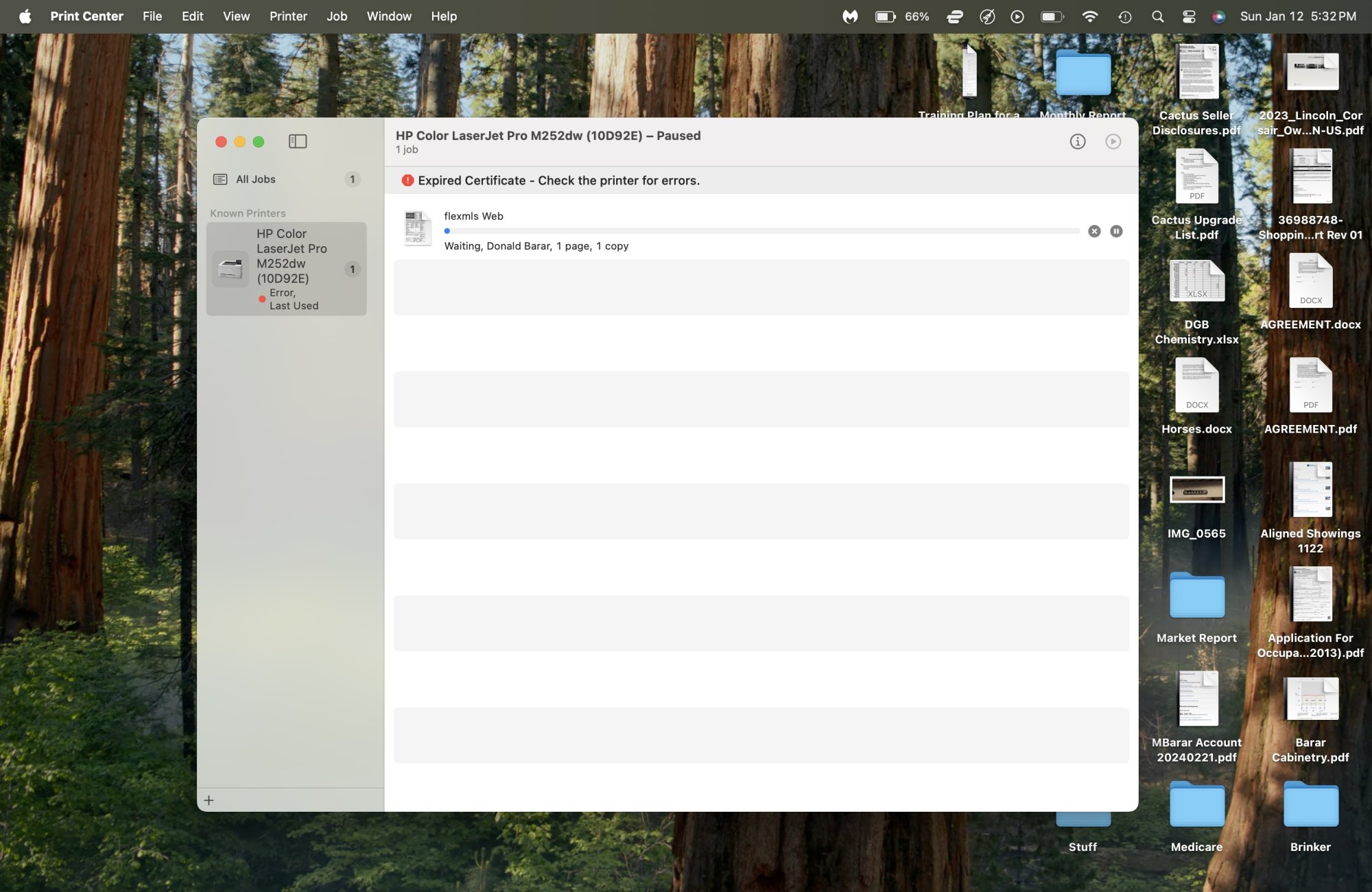Click the Wi-Fi status icon
The width and height of the screenshot is (1372, 892).
1089,16
